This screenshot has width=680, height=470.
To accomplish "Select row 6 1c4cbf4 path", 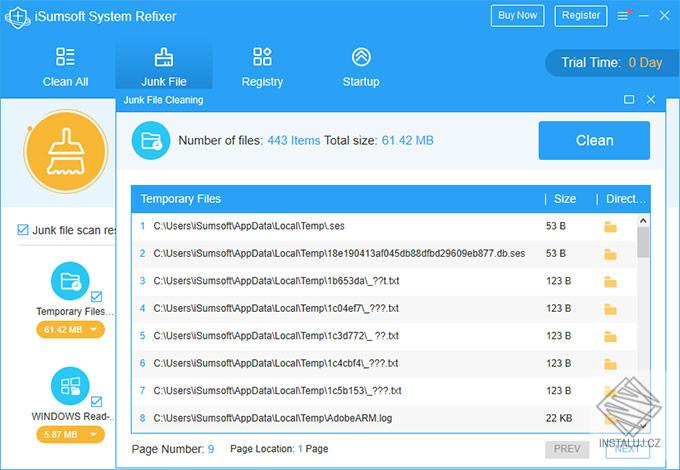I will tap(275, 363).
